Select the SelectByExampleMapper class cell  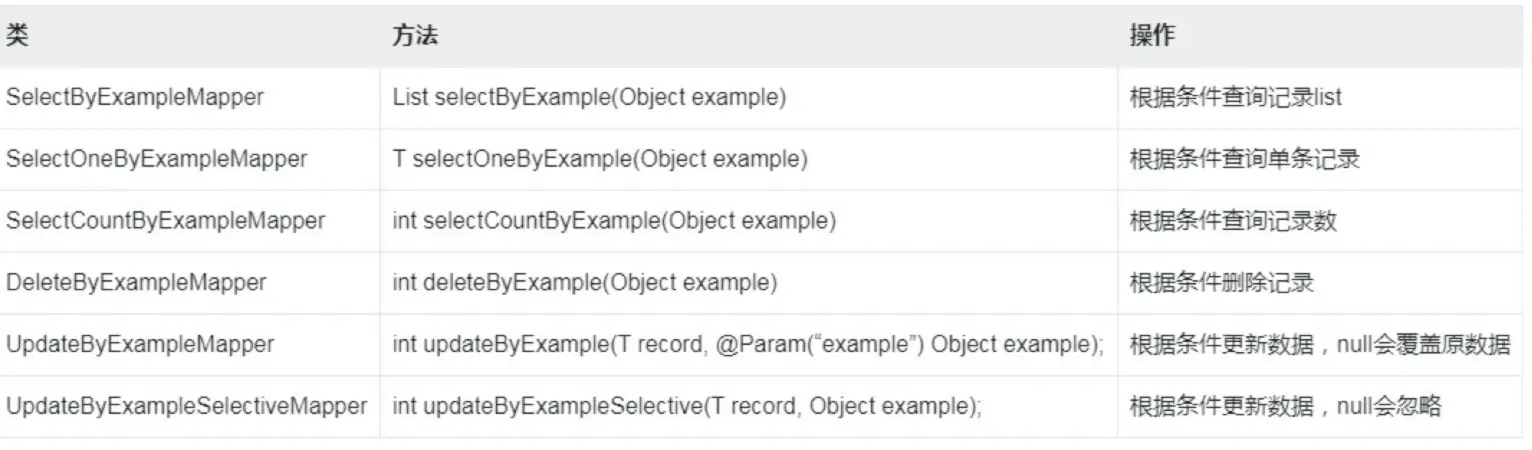135,98
